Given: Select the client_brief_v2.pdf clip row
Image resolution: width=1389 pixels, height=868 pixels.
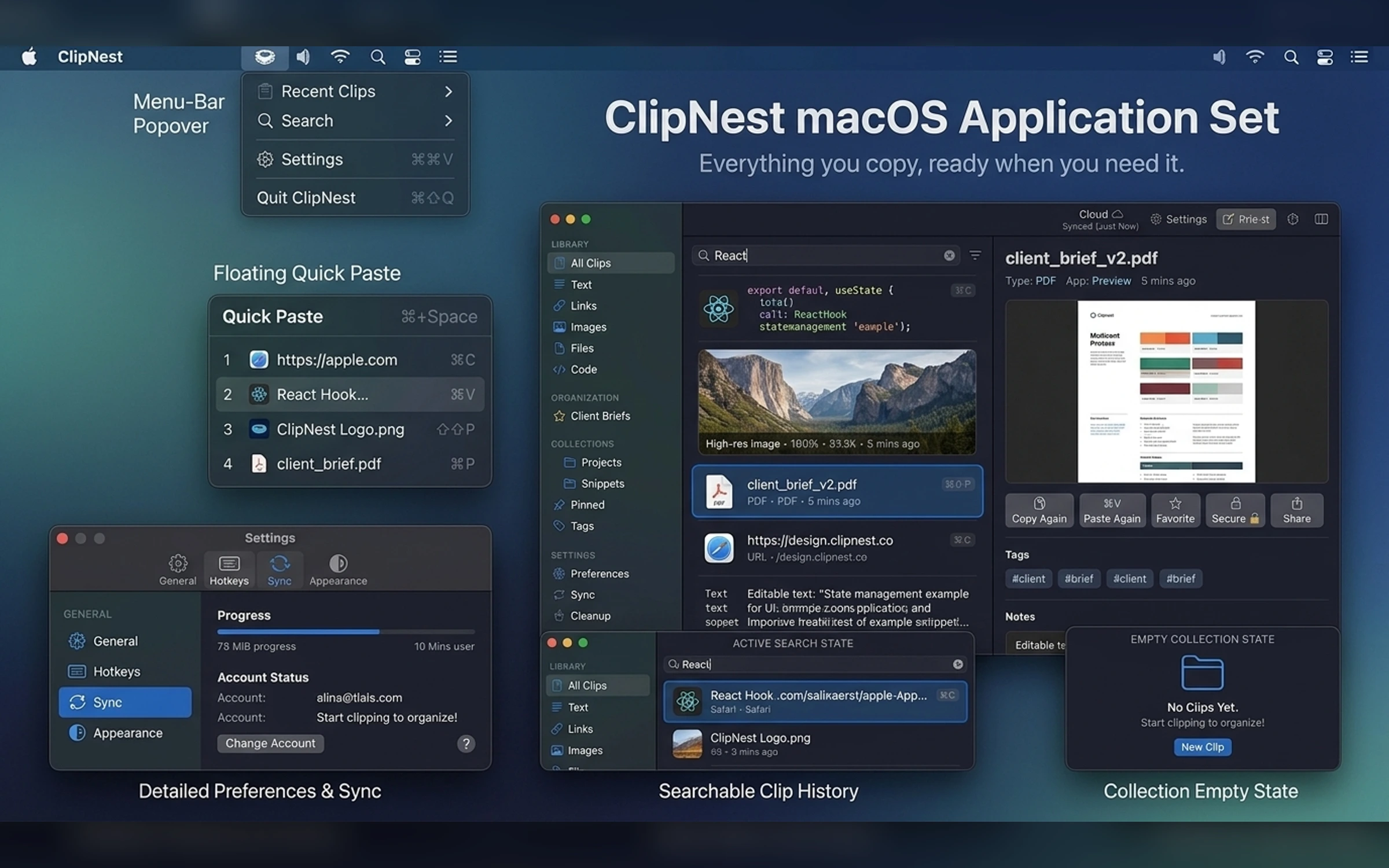Looking at the screenshot, I should pos(837,491).
